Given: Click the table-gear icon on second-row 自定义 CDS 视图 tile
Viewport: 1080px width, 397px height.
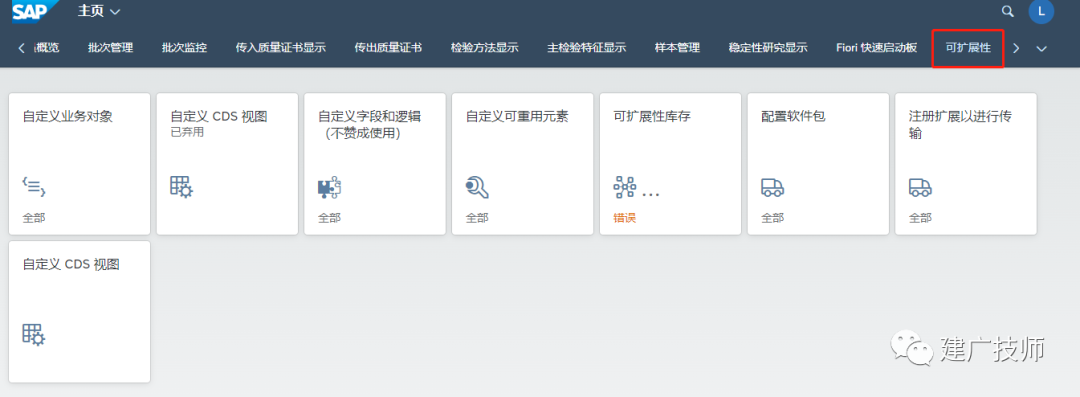Looking at the screenshot, I should tap(34, 334).
